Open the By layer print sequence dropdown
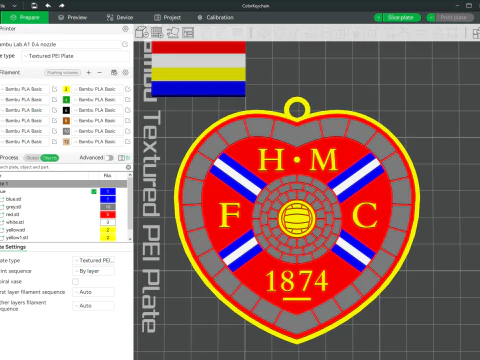Viewport: 480px width, 360px height. pyautogui.click(x=93, y=271)
